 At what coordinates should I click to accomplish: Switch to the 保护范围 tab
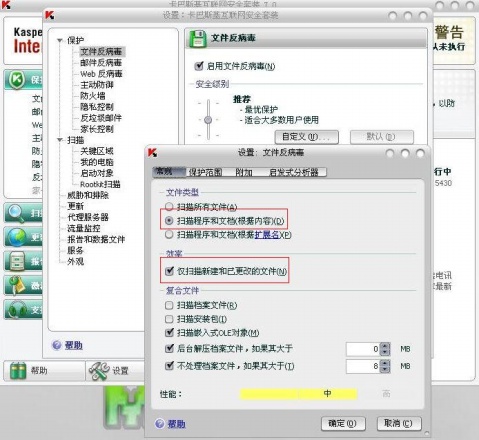[205, 172]
